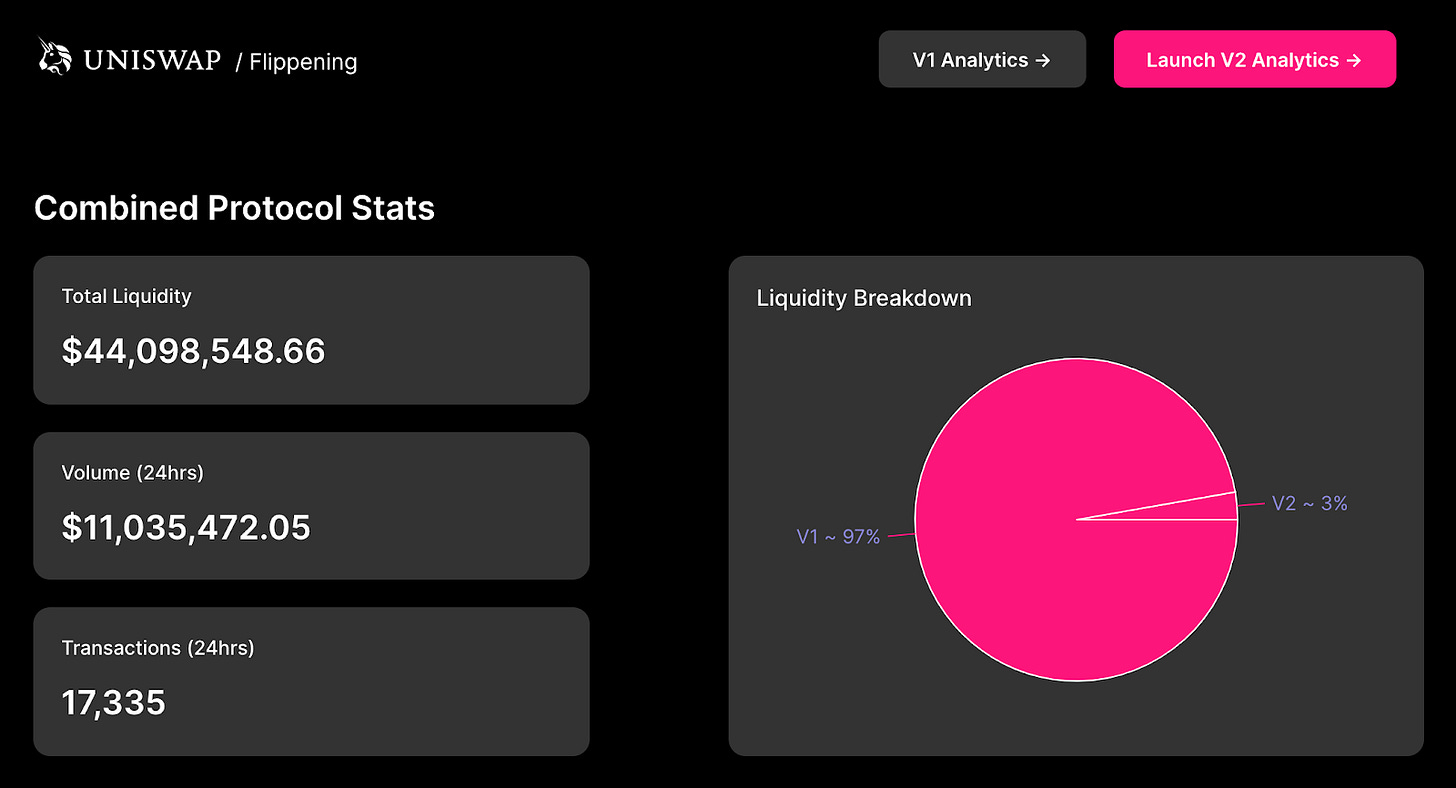
Task: Click the Total Liquidity label
Action: click(x=126, y=296)
